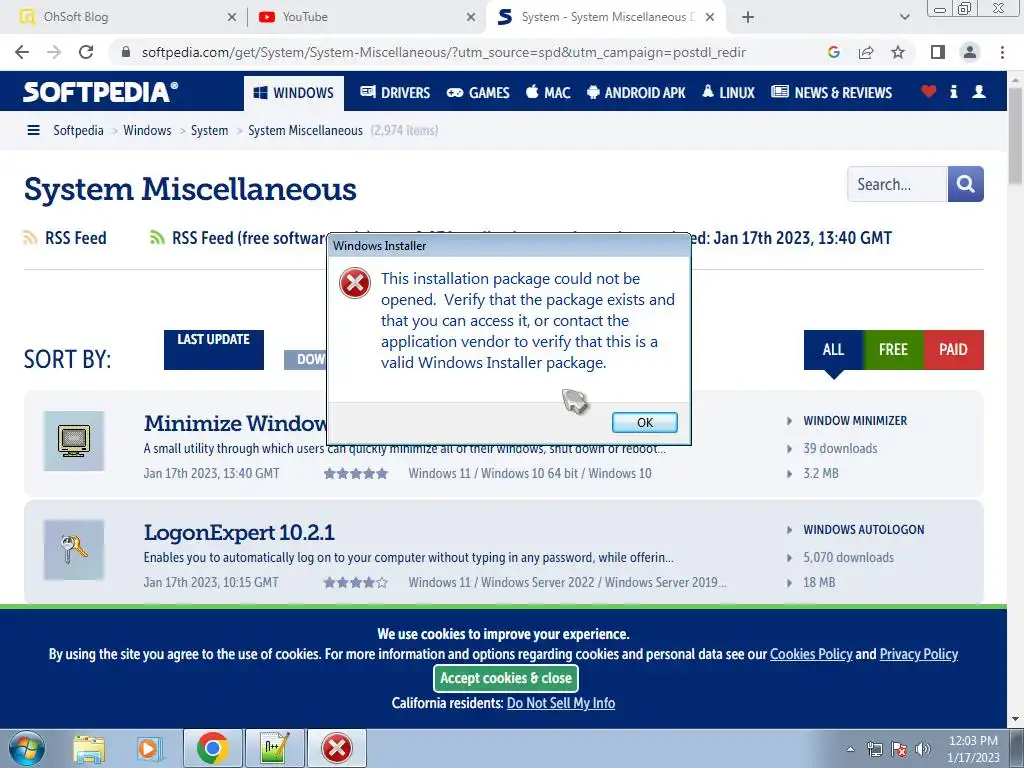The height and width of the screenshot is (768, 1024).
Task: Click WINDOWS AUTOLOGON category link
Action: point(863,530)
